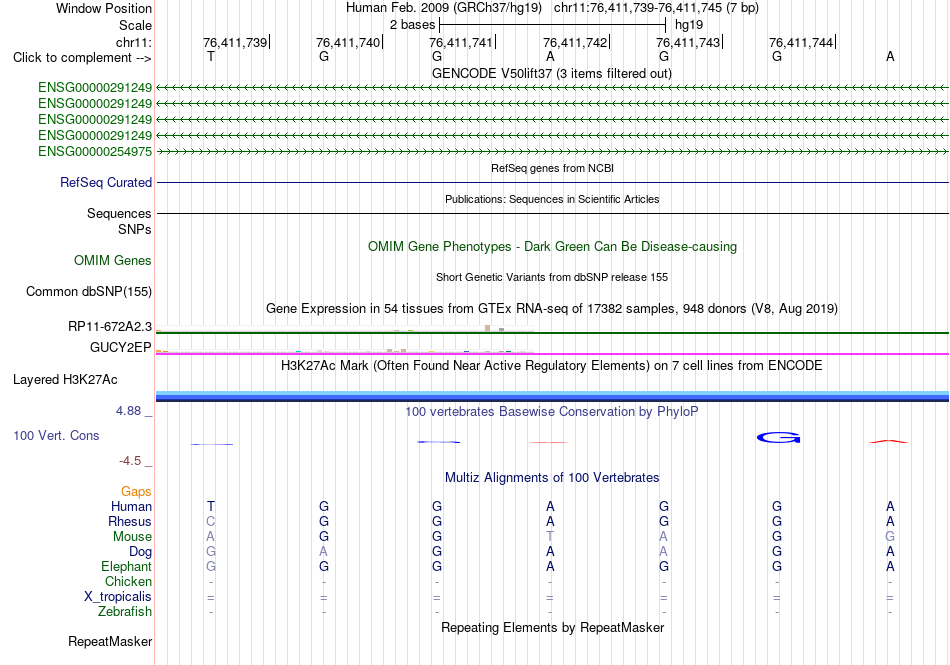Click the Scale label
Image resolution: width=950 pixels, height=665 pixels.
tap(135, 25)
